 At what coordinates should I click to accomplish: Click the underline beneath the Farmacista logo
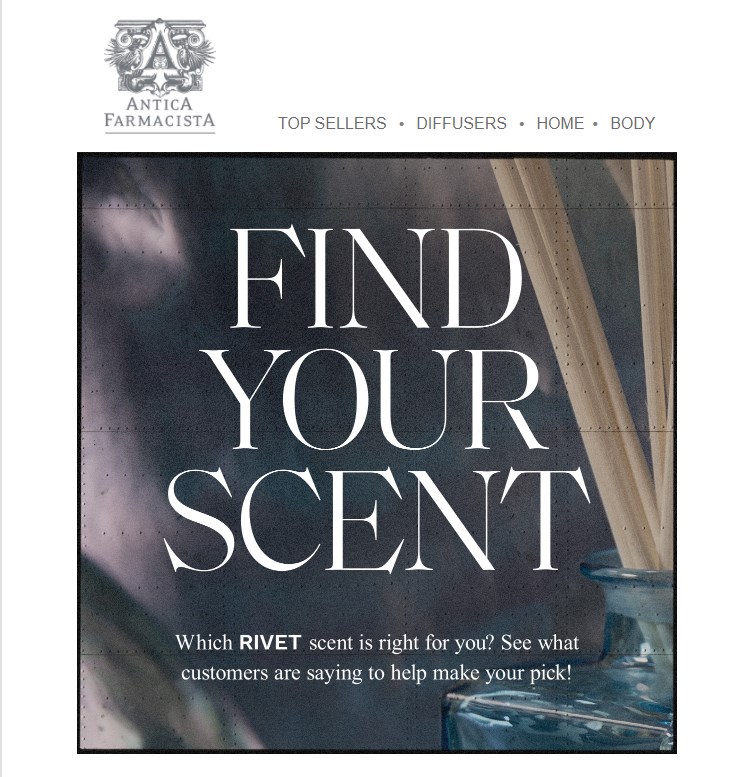coord(160,132)
